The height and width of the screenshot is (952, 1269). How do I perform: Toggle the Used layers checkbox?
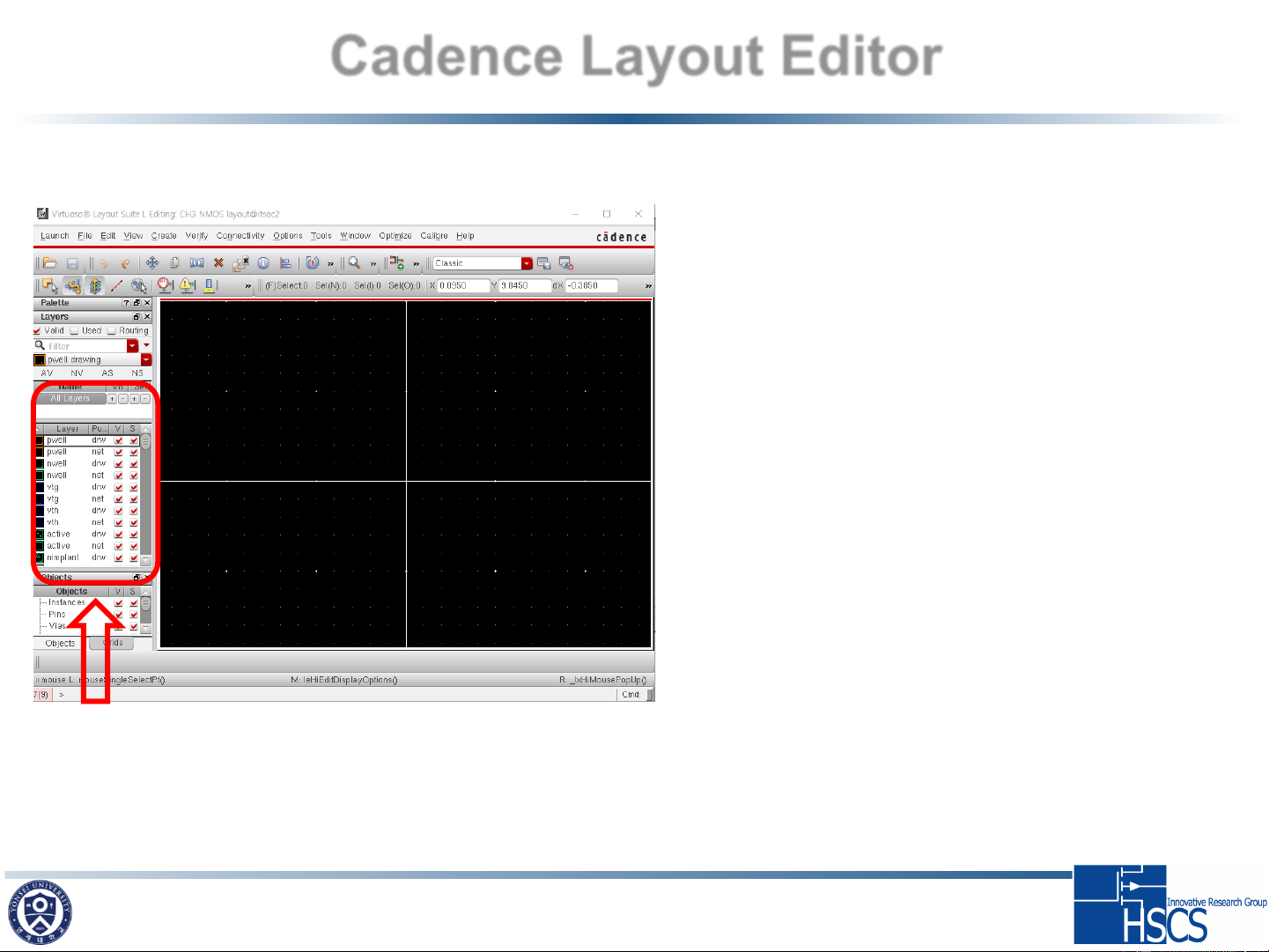pyautogui.click(x=75, y=331)
